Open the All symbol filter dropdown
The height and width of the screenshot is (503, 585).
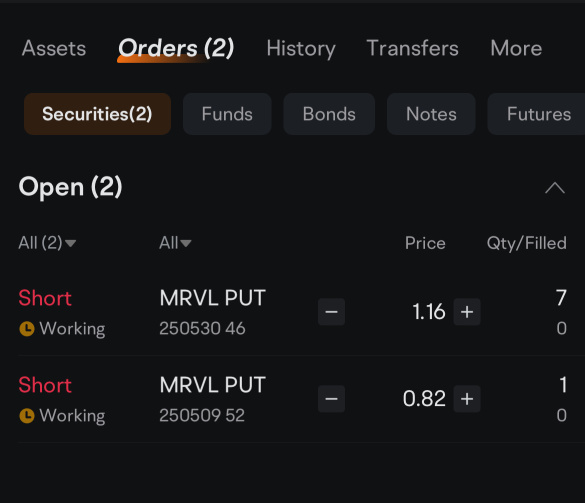175,243
